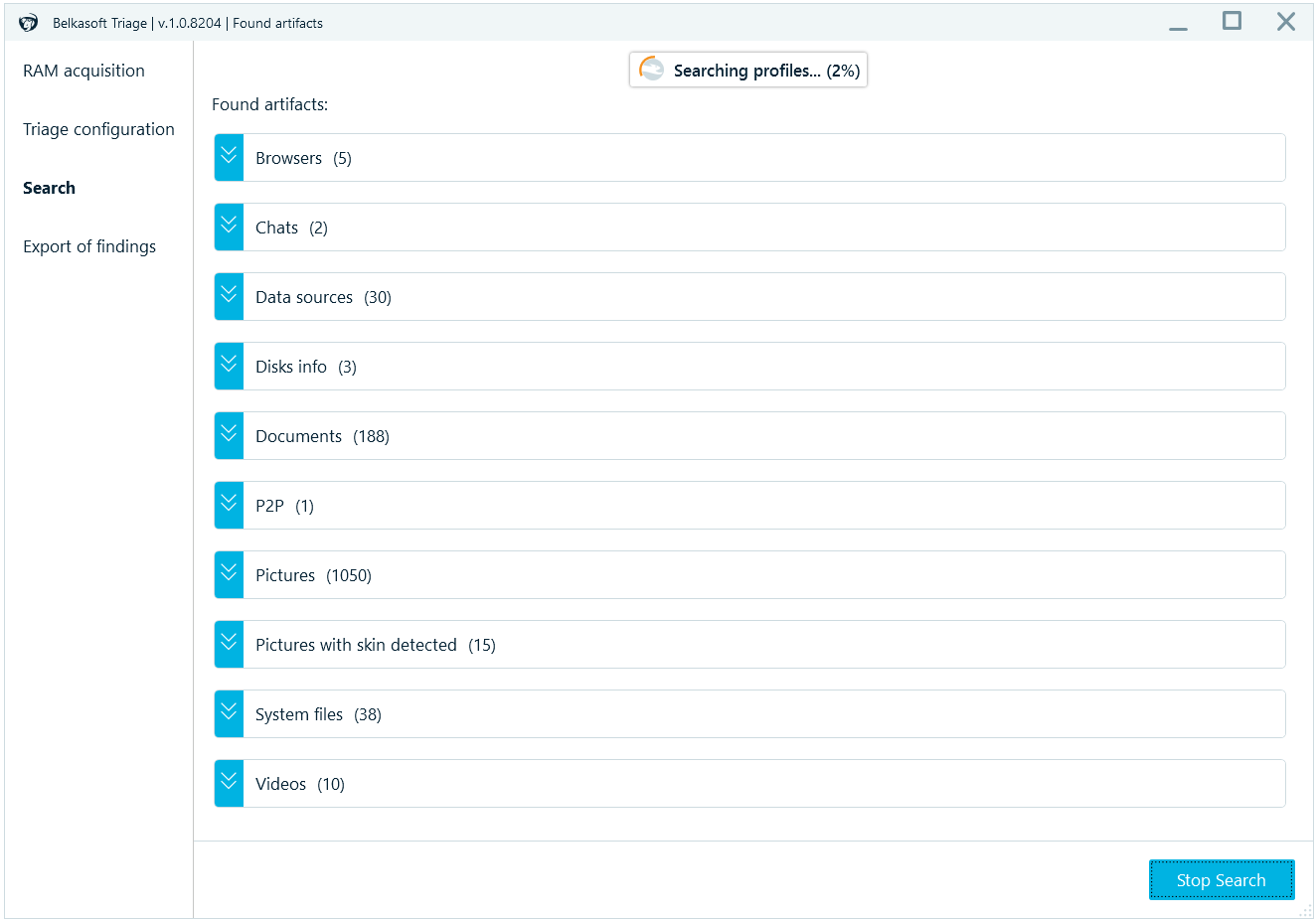Click the Videos (10) label
1316x921 pixels.
(300, 784)
